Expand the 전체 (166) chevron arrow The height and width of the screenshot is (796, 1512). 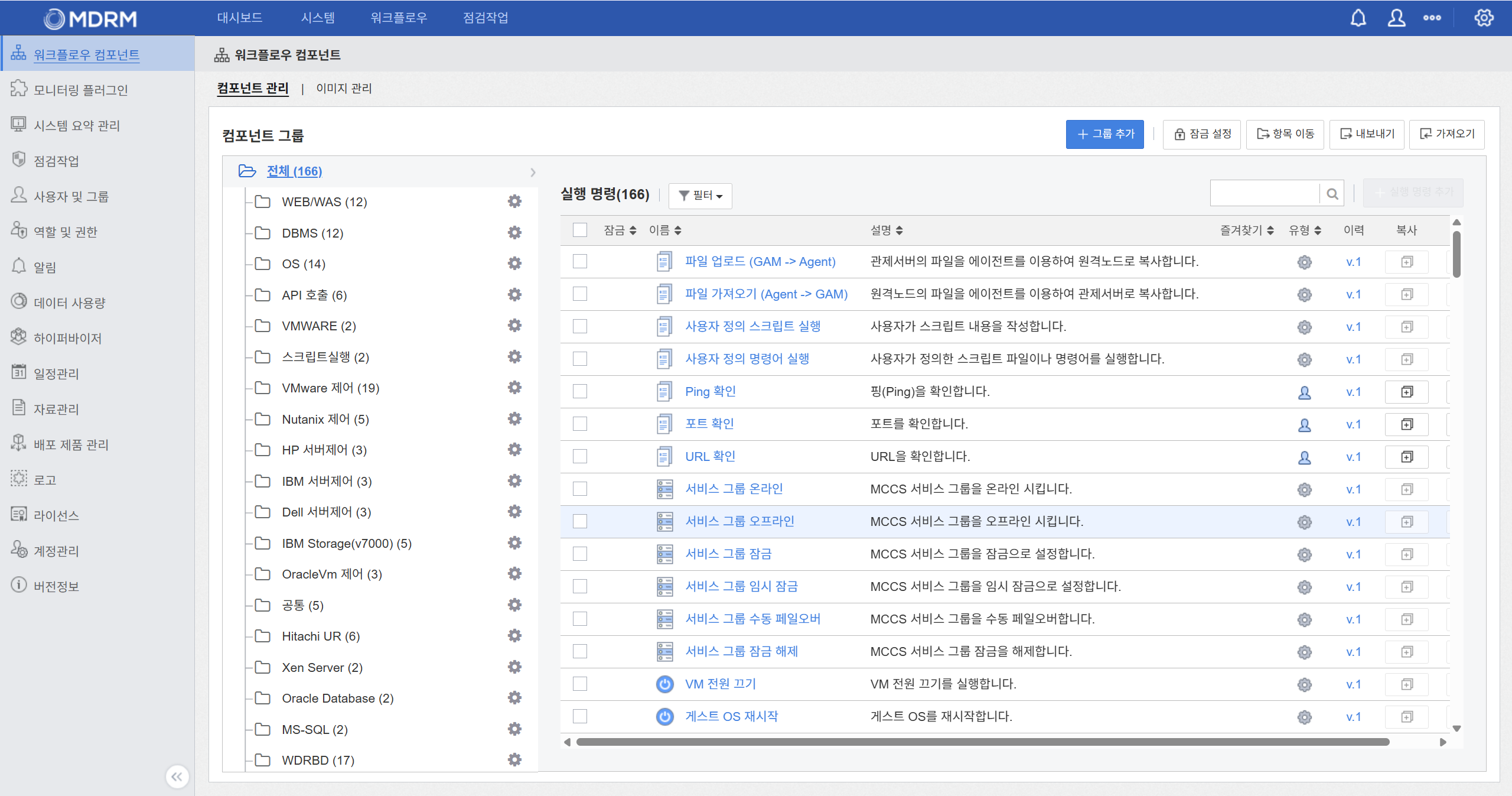click(x=533, y=172)
